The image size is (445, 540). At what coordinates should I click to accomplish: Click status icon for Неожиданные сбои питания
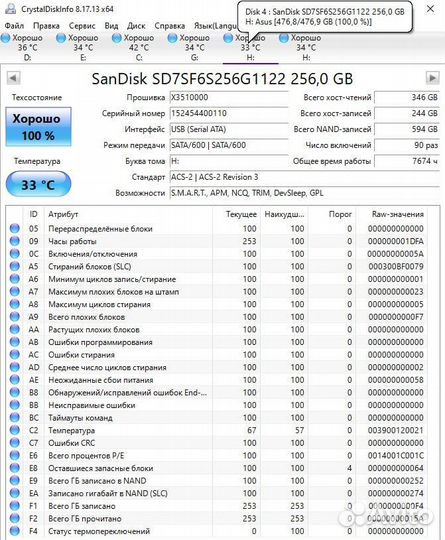(14, 380)
